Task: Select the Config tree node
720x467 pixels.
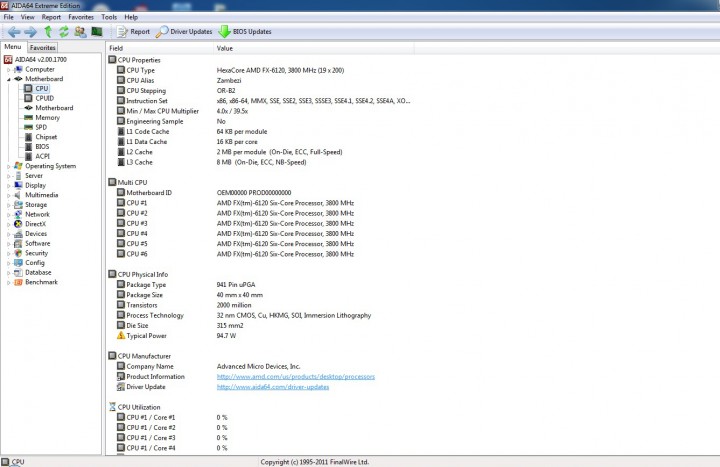Action: pos(29,262)
